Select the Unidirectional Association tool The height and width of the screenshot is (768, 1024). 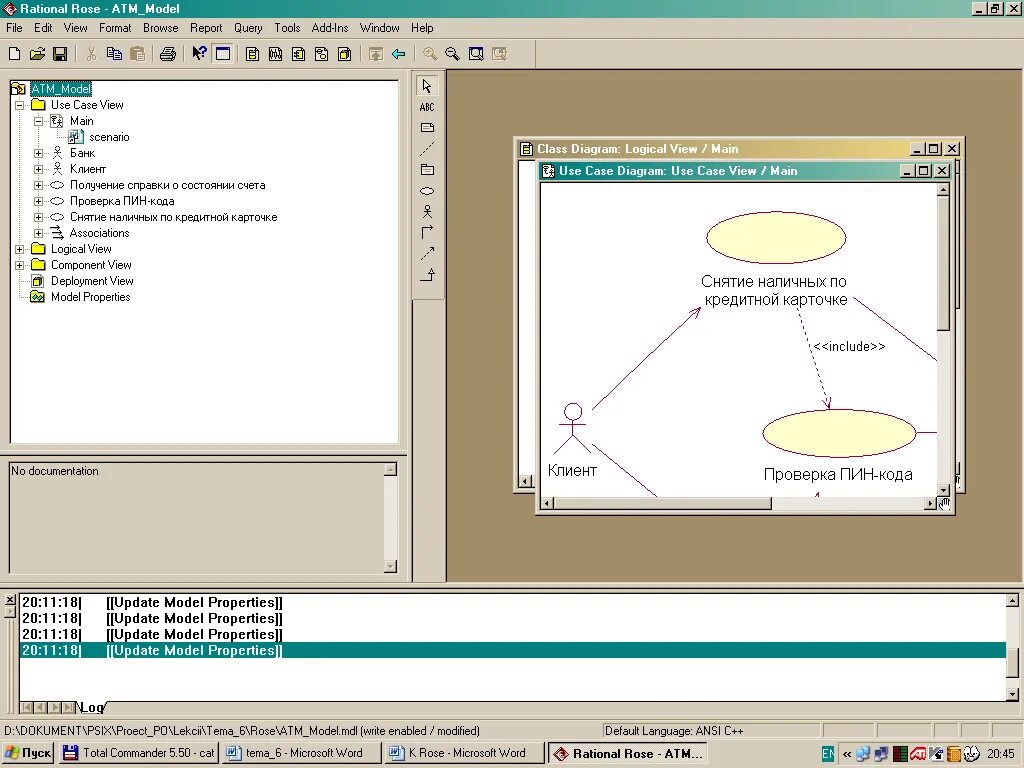tap(427, 232)
